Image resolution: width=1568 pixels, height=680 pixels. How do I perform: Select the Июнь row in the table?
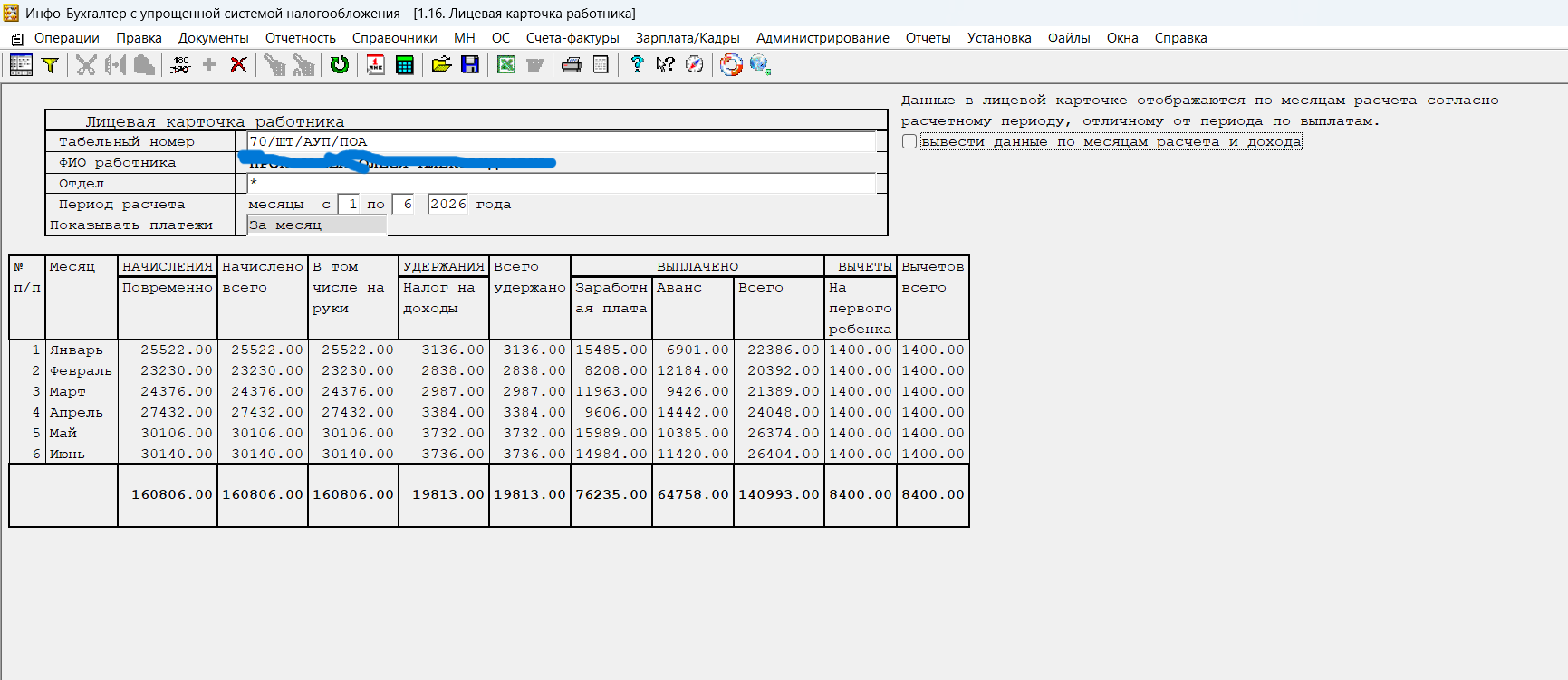coord(489,454)
